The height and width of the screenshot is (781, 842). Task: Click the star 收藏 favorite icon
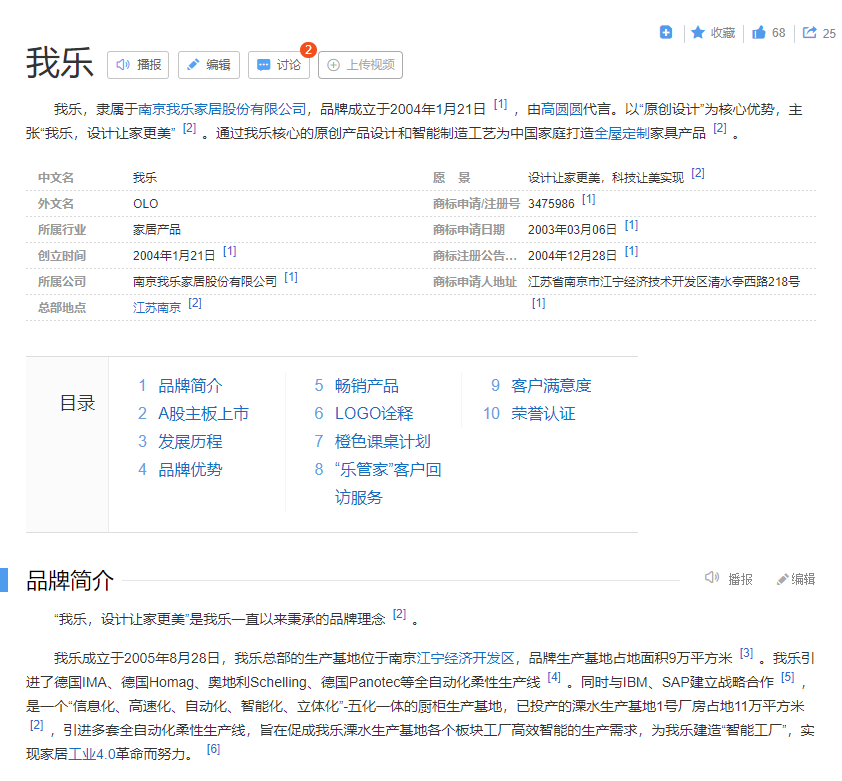[x=698, y=33]
